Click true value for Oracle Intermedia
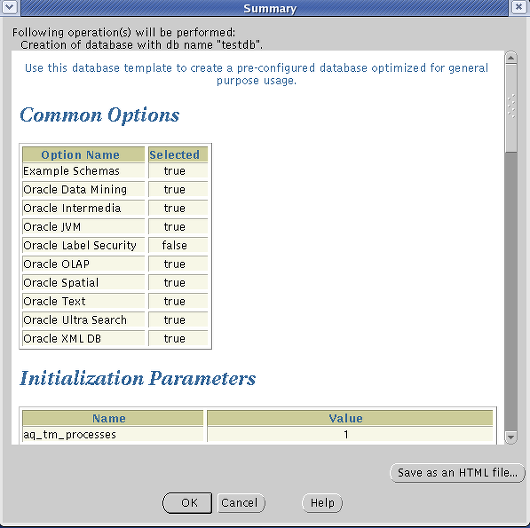The height and width of the screenshot is (528, 530). (174, 208)
